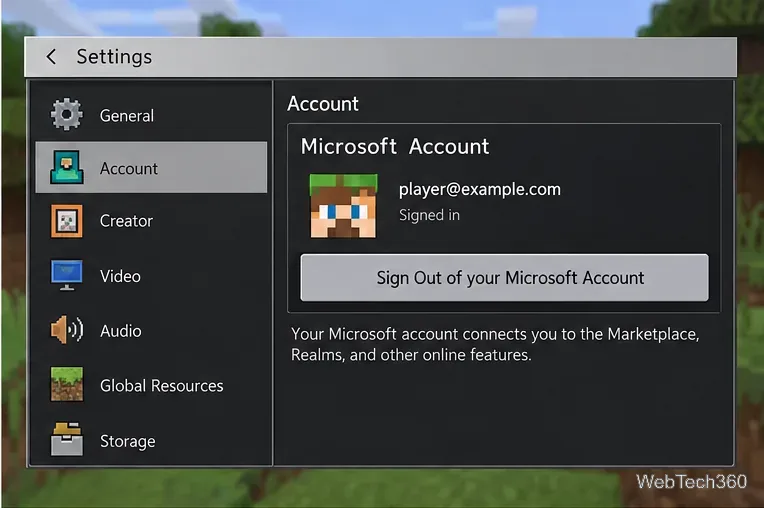Click the Creator painting icon
The image size is (764, 508).
(x=67, y=221)
